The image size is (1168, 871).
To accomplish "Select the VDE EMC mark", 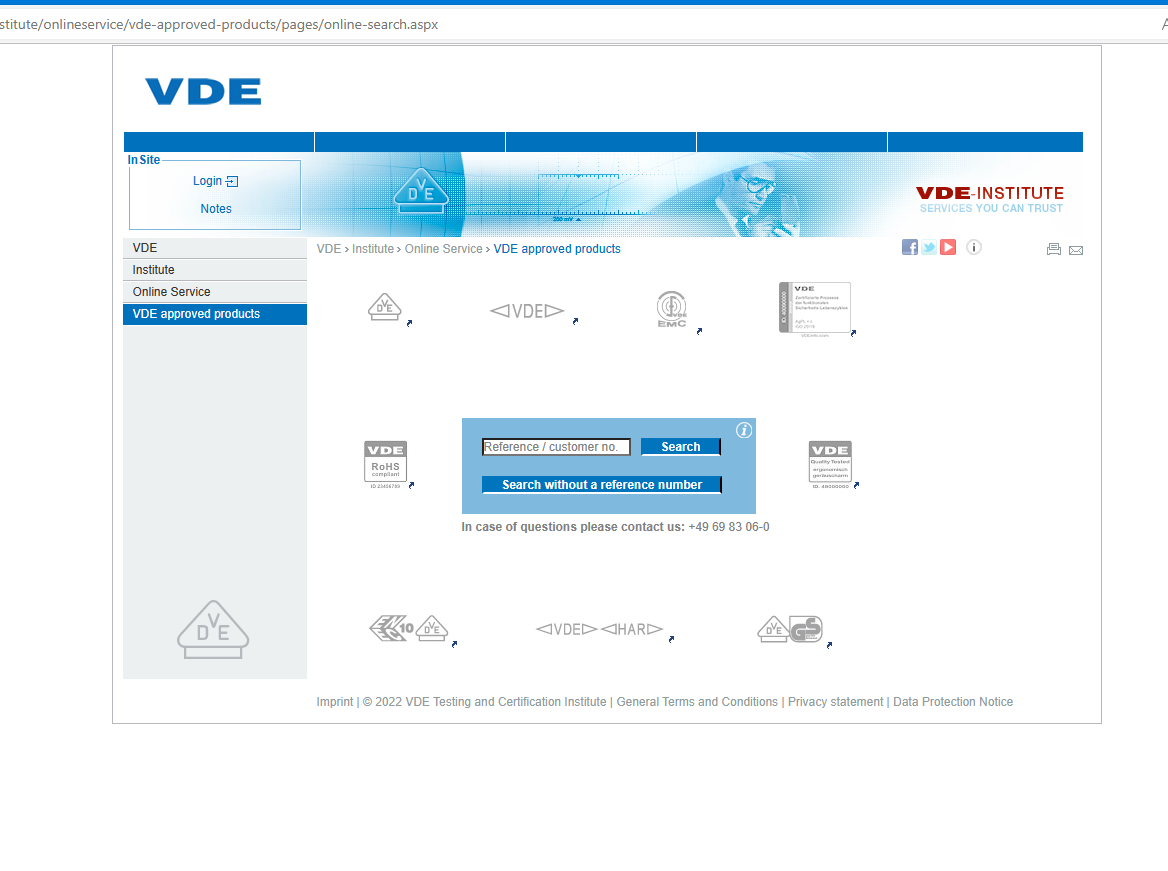I will (672, 309).
